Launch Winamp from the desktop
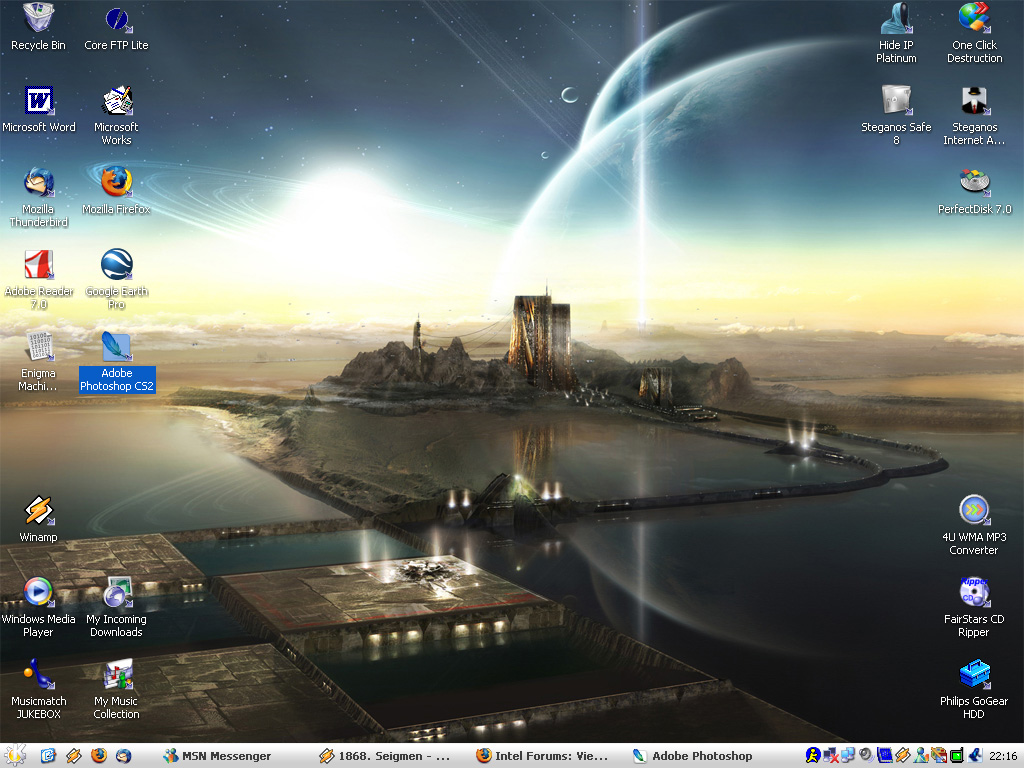The image size is (1024, 768). (38, 511)
